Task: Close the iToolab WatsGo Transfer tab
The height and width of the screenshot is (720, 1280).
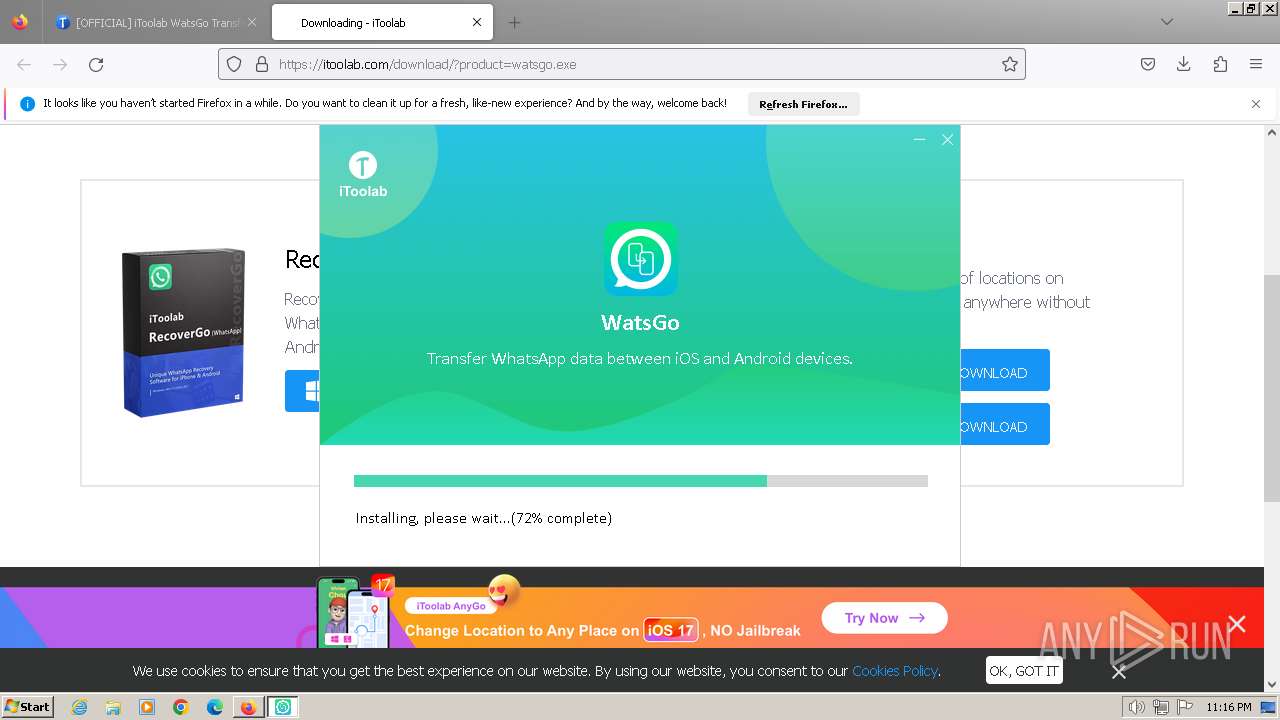Action: pos(251,22)
